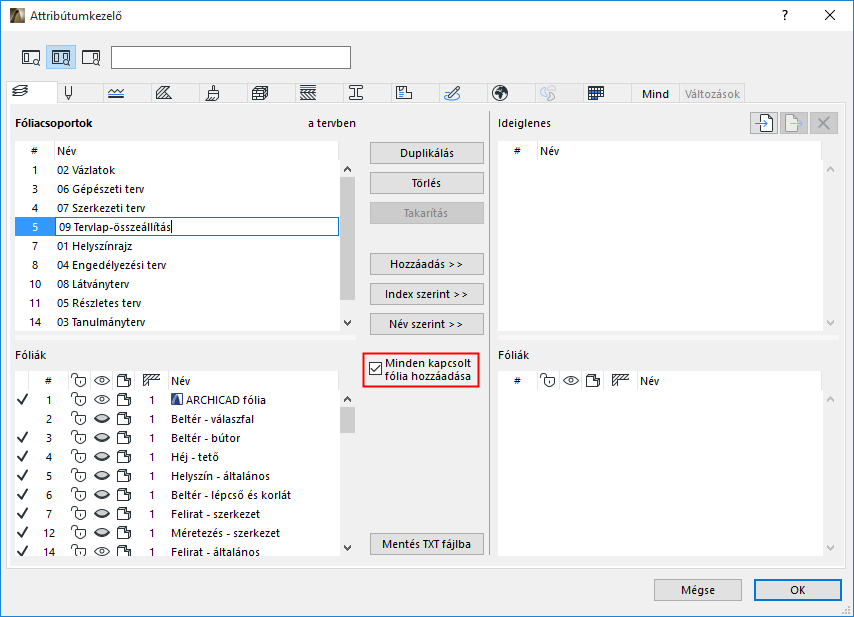Sort left Fóliák by lock column header

point(79,381)
